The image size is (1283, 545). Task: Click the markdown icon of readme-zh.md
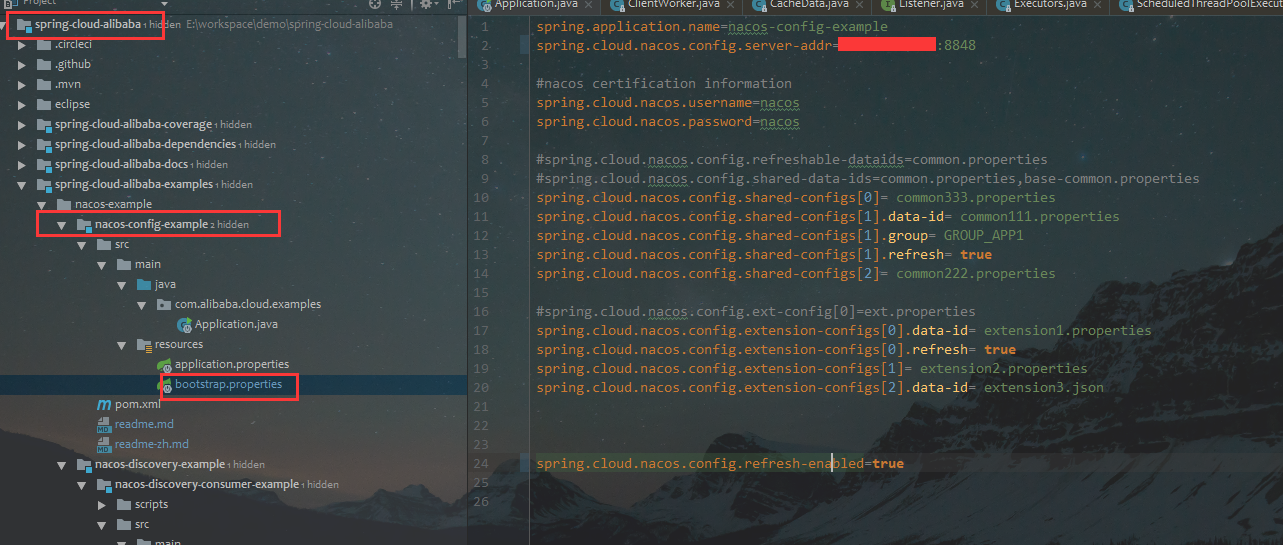[x=104, y=444]
